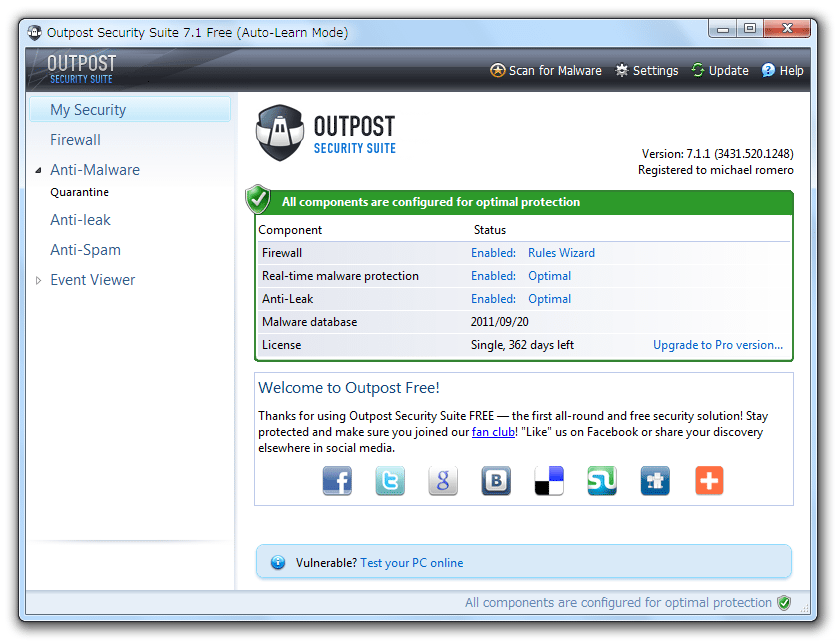Click the license text Single, 362 days left

pyautogui.click(x=522, y=345)
